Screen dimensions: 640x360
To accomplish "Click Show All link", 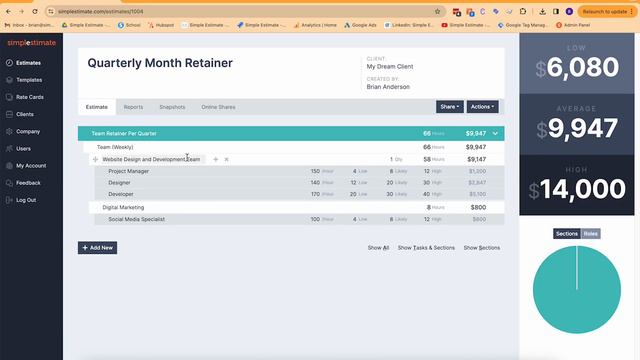I will coord(378,248).
